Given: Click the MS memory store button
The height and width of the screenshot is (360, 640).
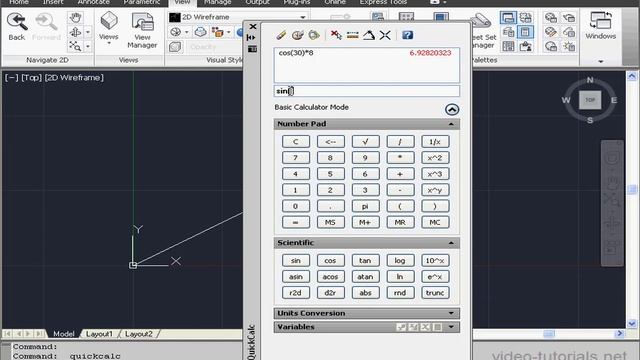Looking at the screenshot, I should 330,222.
